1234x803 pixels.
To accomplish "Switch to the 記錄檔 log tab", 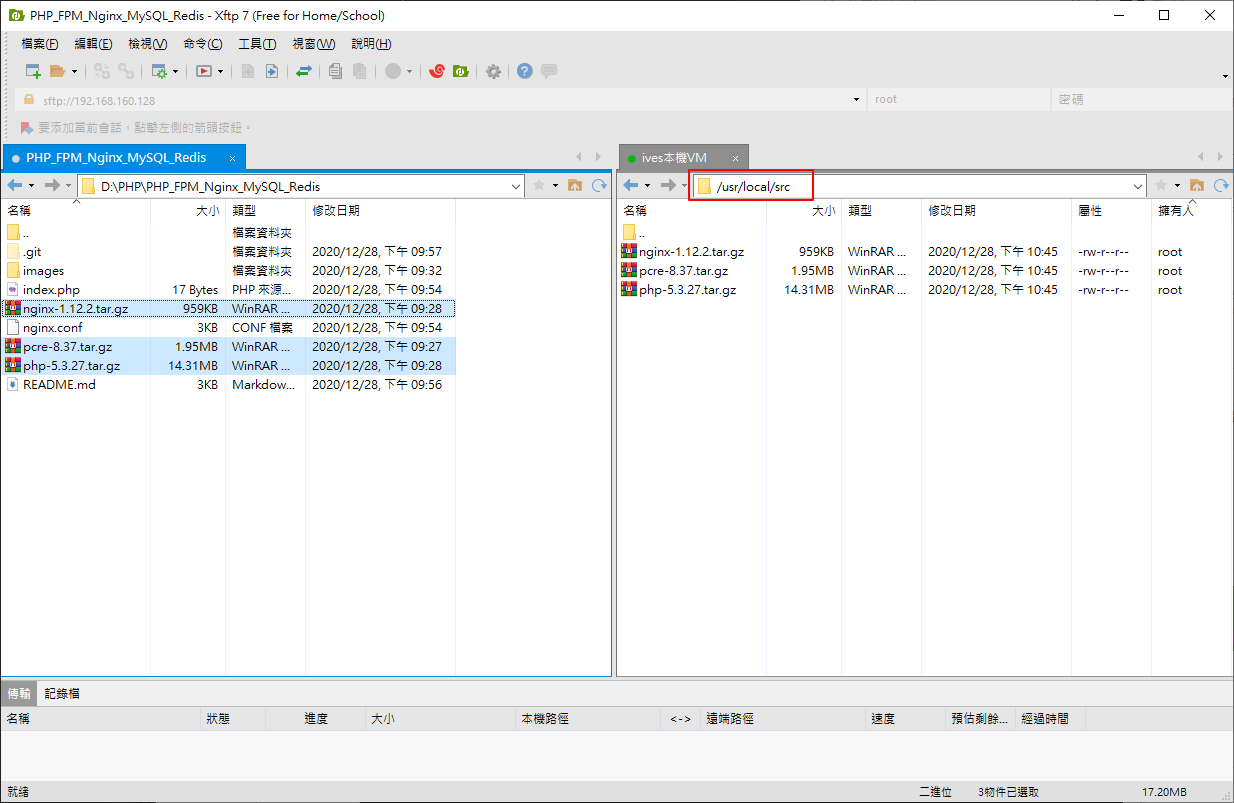I will tap(62, 693).
